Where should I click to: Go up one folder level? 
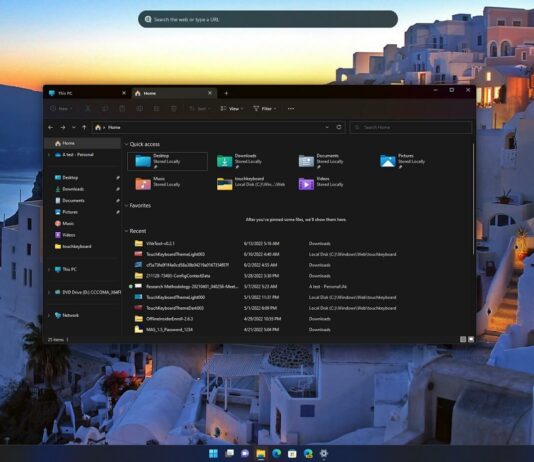(84, 127)
